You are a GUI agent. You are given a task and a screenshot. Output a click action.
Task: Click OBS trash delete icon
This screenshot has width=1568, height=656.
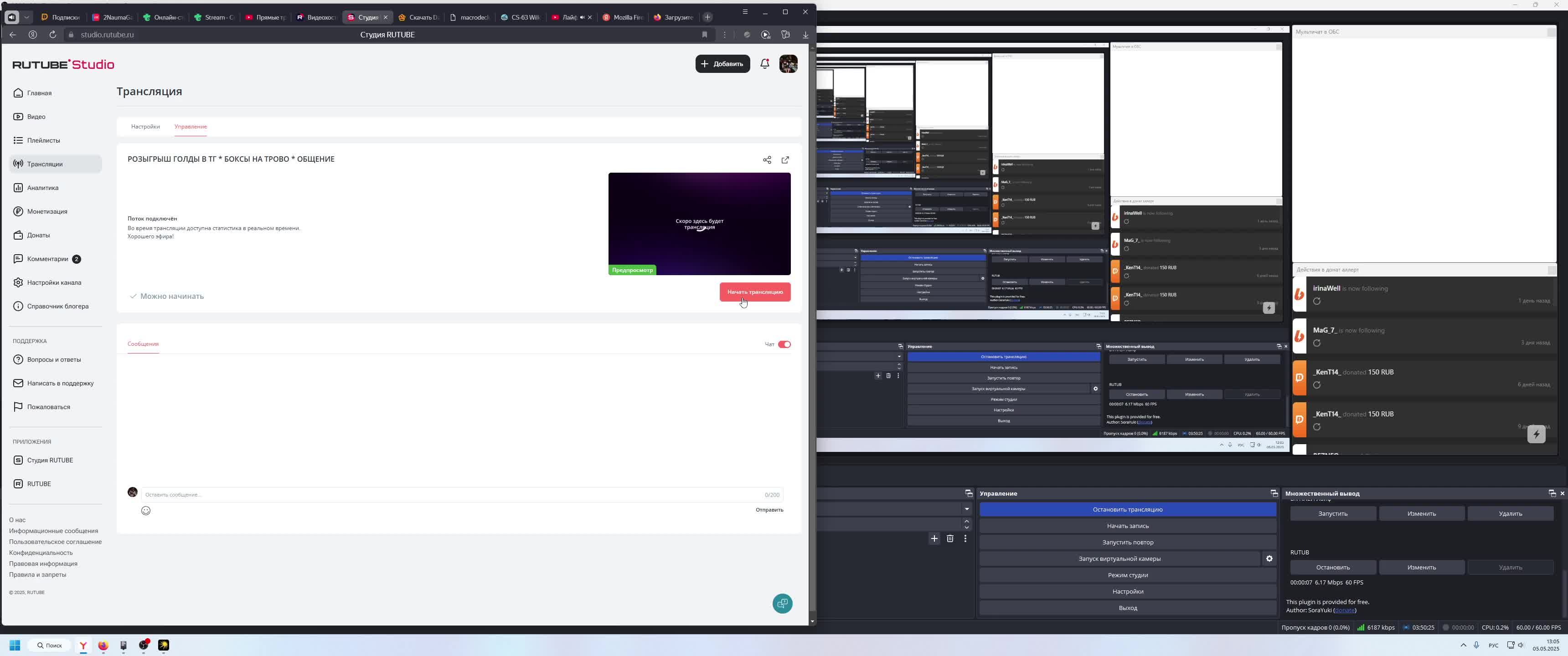949,538
